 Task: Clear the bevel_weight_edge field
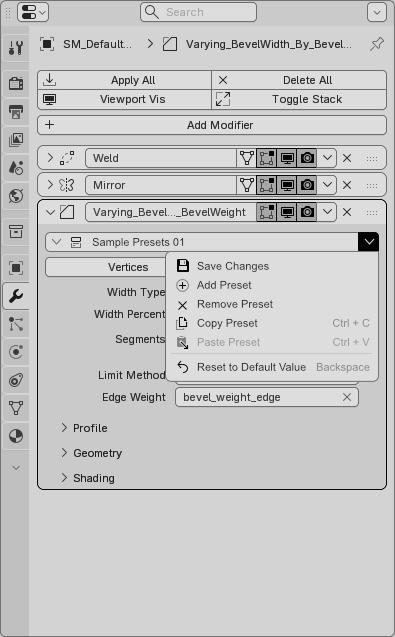347,397
